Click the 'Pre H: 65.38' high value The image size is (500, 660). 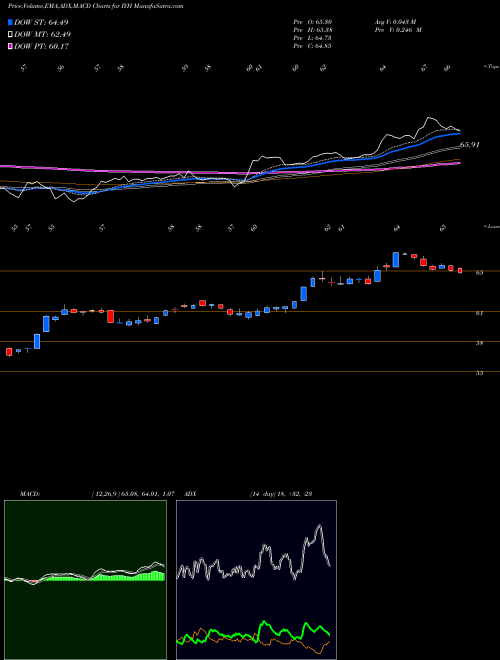(x=313, y=30)
